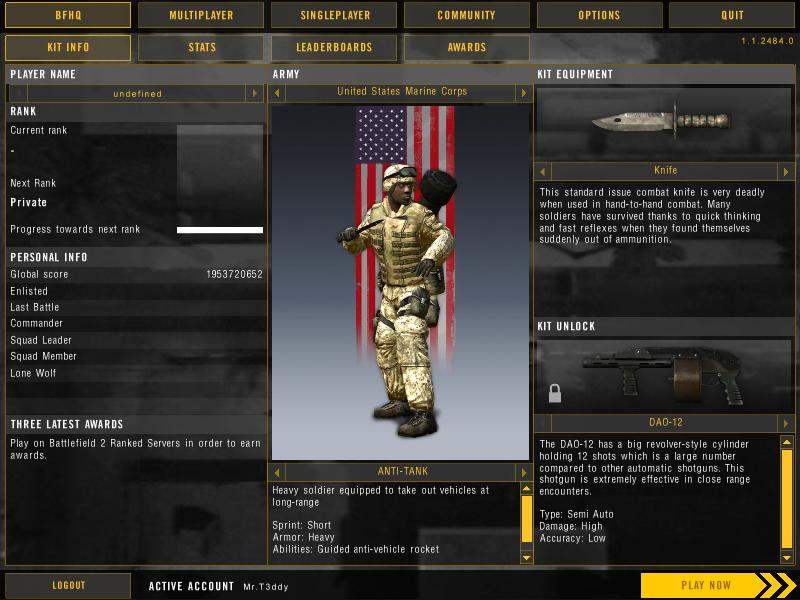Image resolution: width=800 pixels, height=600 pixels.
Task: Click the DAO-12 unlock name
Action: 665,422
